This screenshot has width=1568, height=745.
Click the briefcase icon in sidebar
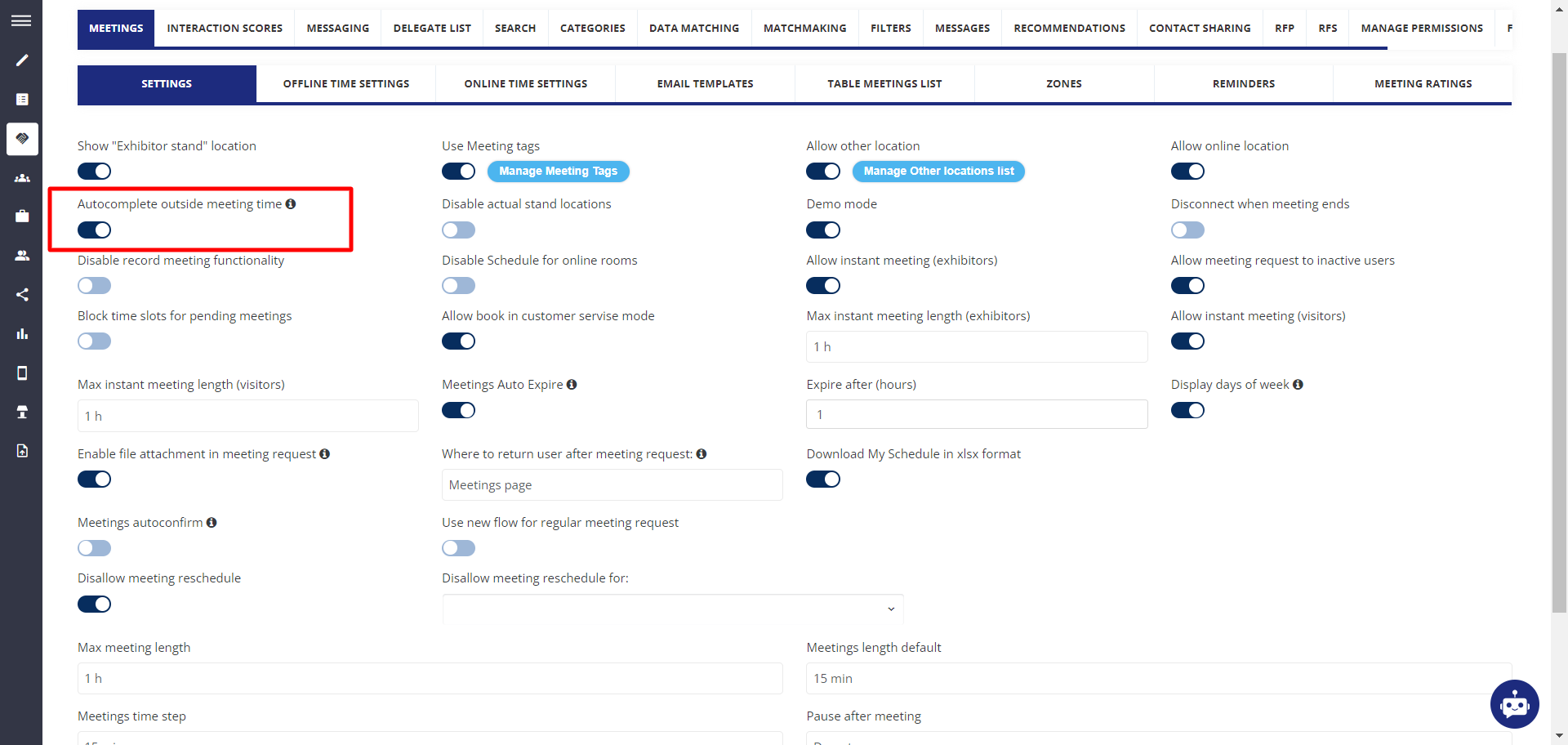tap(22, 216)
